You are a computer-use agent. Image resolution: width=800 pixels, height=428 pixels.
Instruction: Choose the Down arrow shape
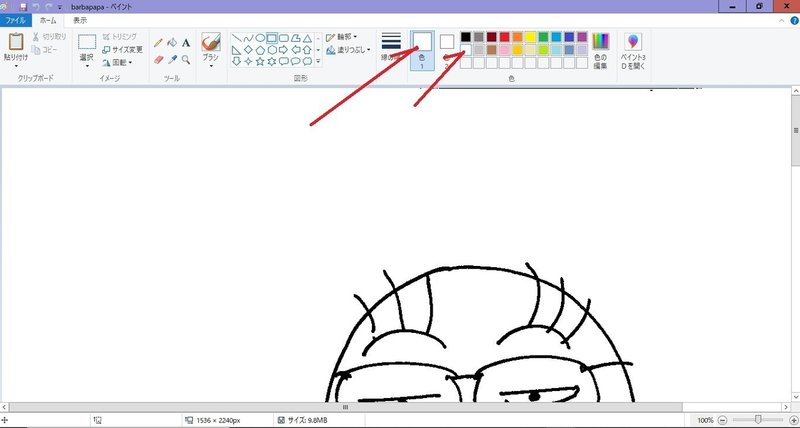point(236,62)
